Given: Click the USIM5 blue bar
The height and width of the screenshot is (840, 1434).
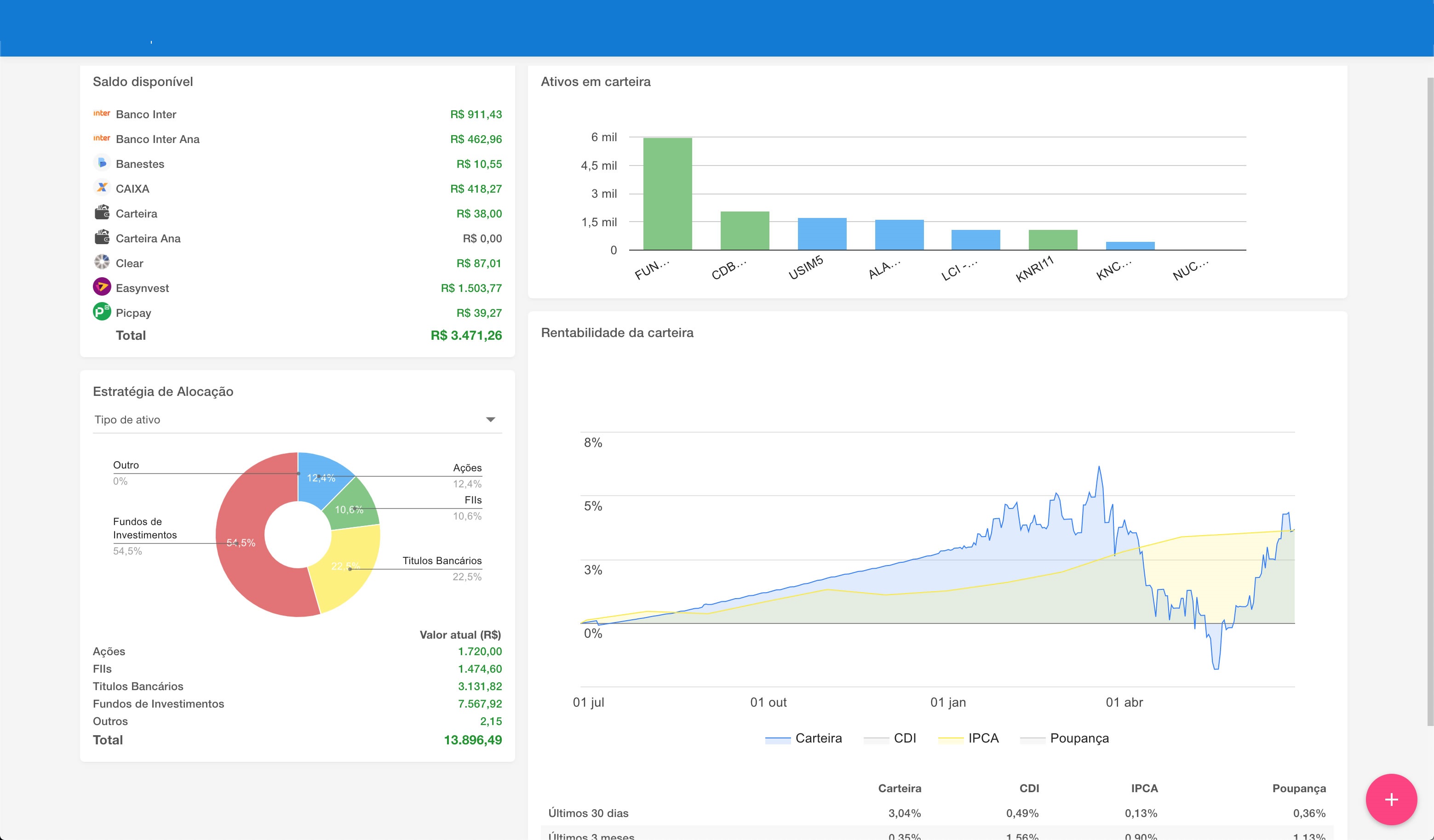Looking at the screenshot, I should click(822, 234).
